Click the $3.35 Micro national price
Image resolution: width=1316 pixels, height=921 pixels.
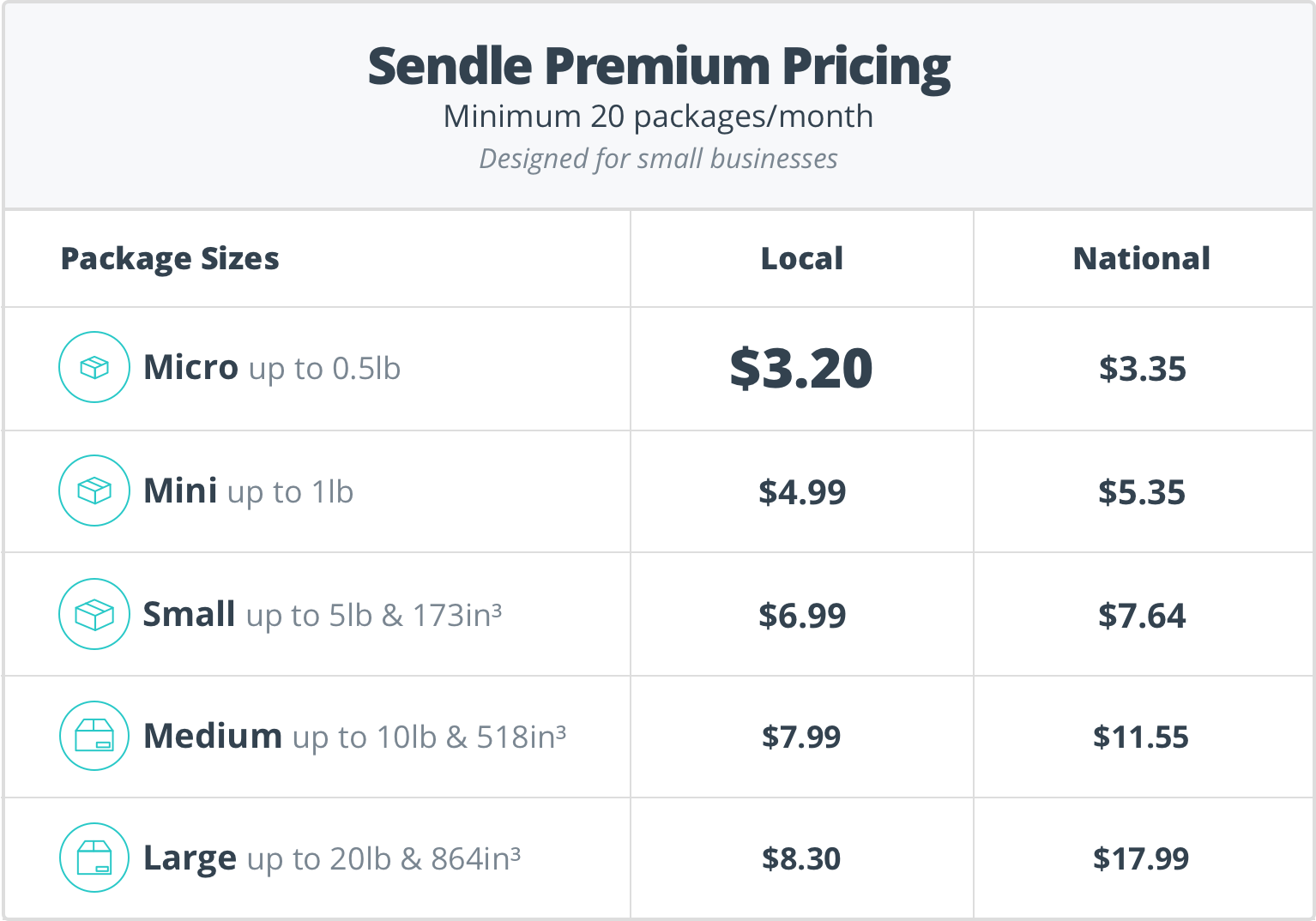click(1143, 369)
